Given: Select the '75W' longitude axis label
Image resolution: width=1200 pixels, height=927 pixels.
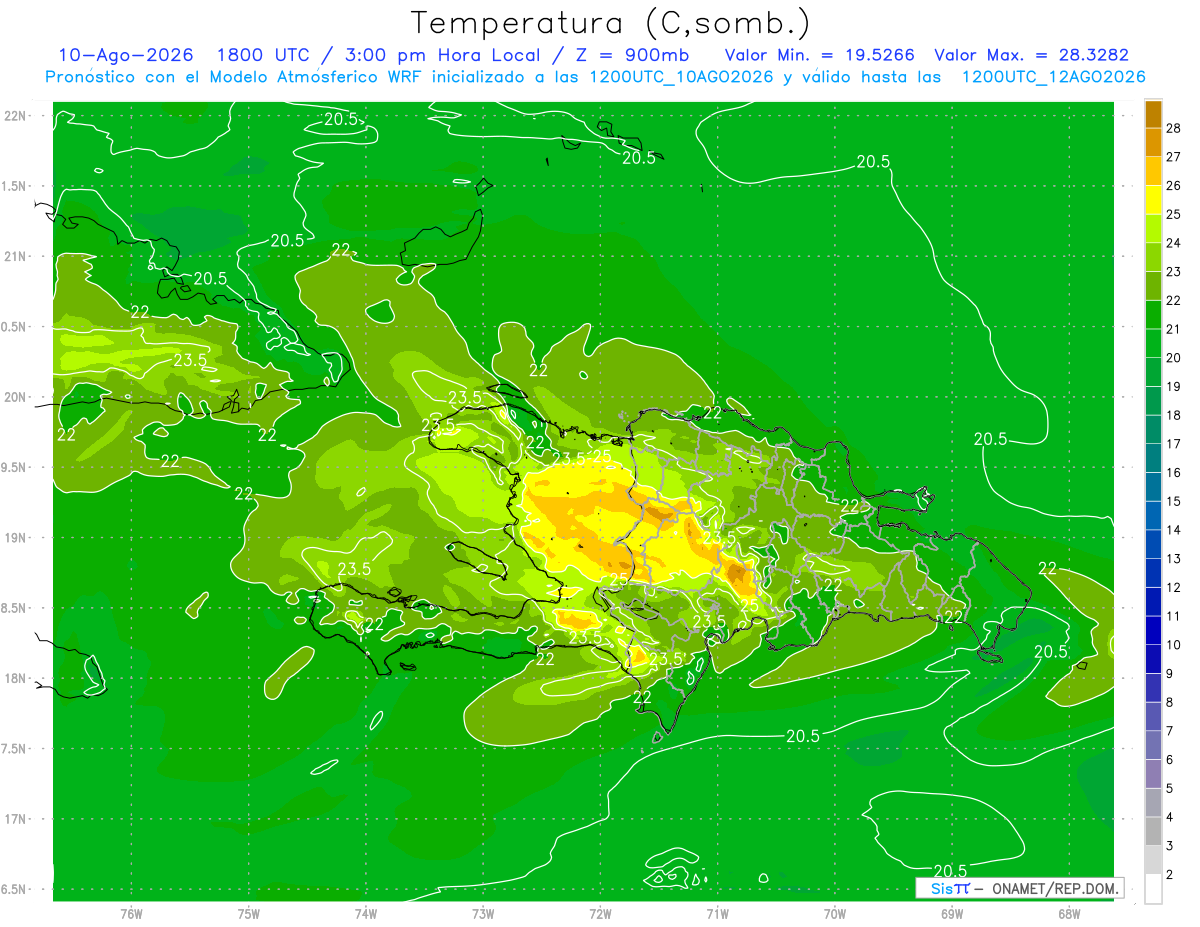Looking at the screenshot, I should pyautogui.click(x=248, y=914).
